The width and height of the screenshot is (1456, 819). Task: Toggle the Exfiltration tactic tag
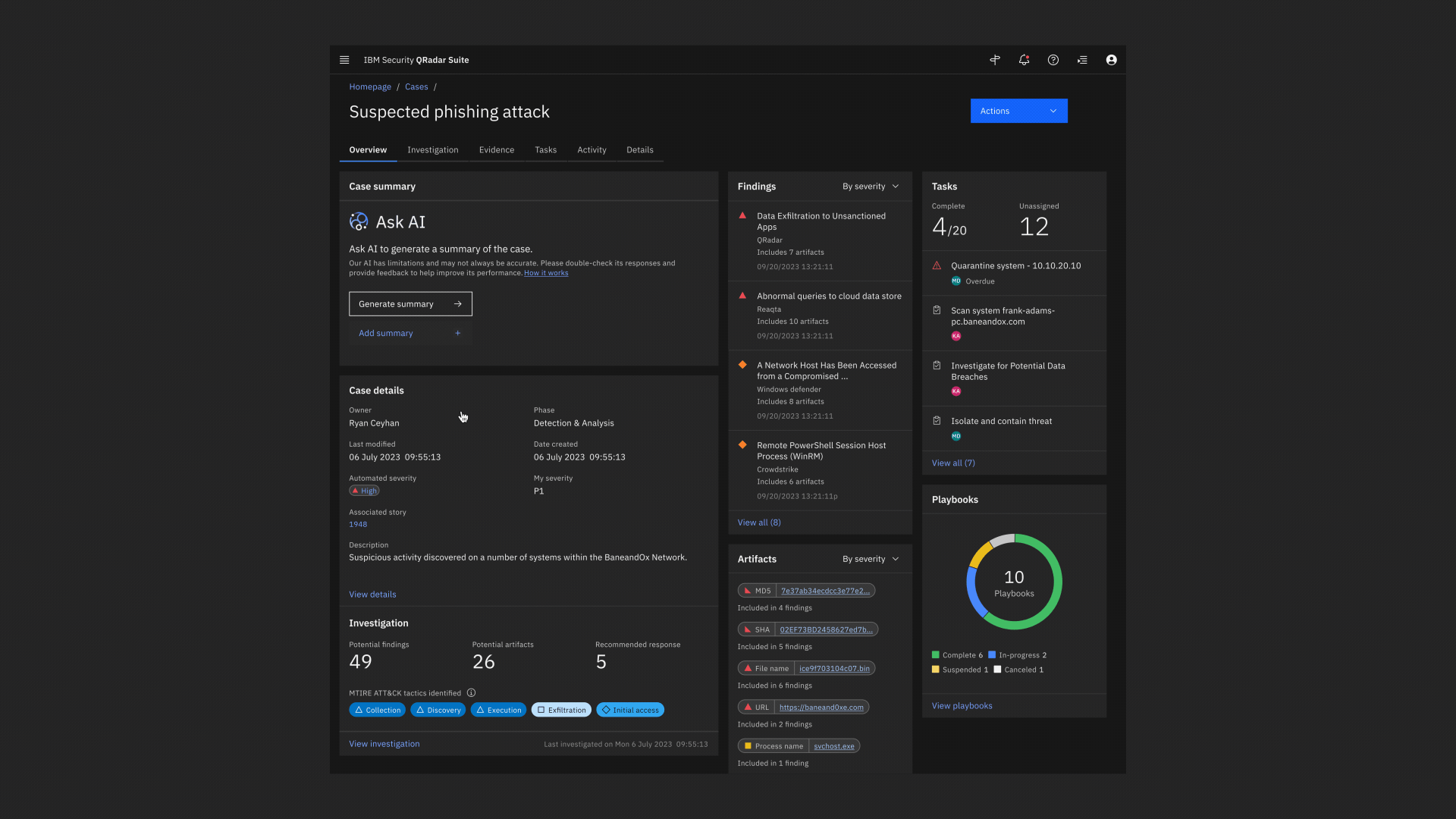click(561, 710)
